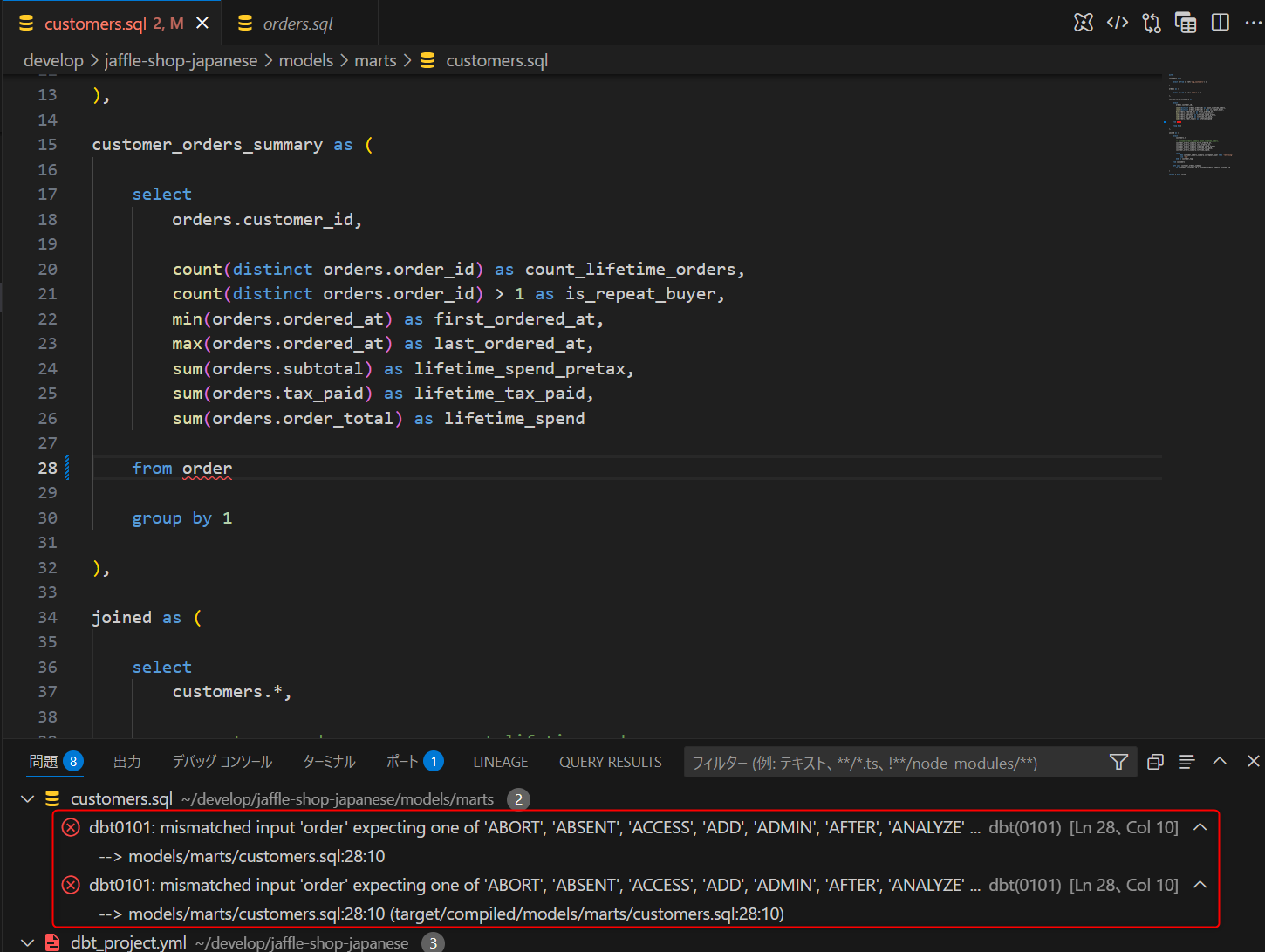Image resolution: width=1265 pixels, height=952 pixels.
Task: Click the models breadcrumb segment
Action: point(306,60)
